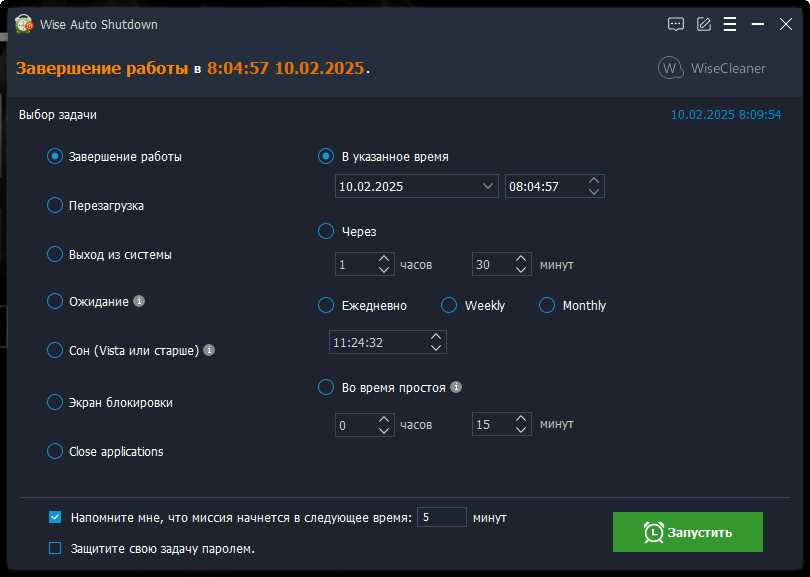
Task: Click the WiseCleaner logo
Action: pyautogui.click(x=712, y=68)
